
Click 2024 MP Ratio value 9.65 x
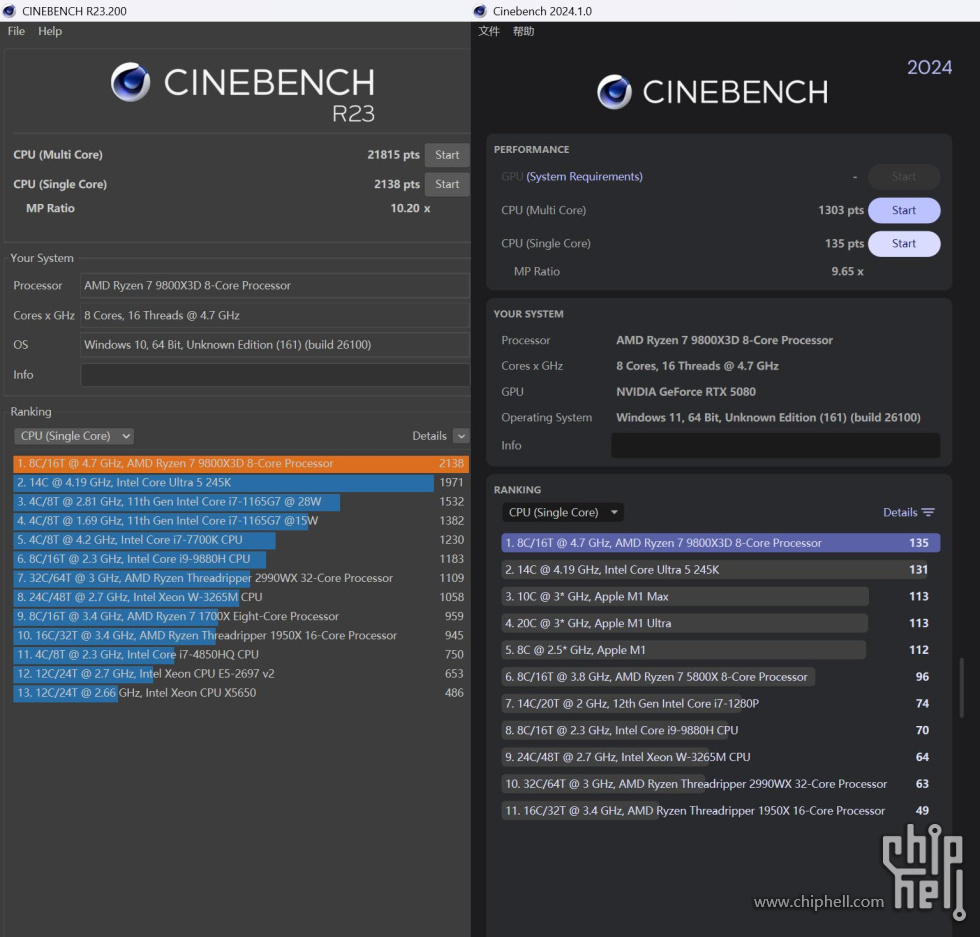847,272
